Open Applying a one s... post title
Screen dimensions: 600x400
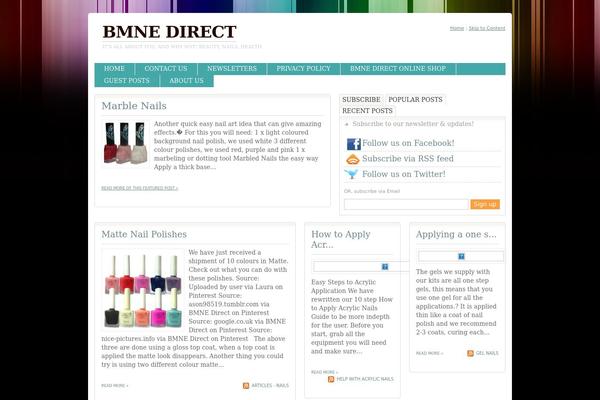coord(456,234)
